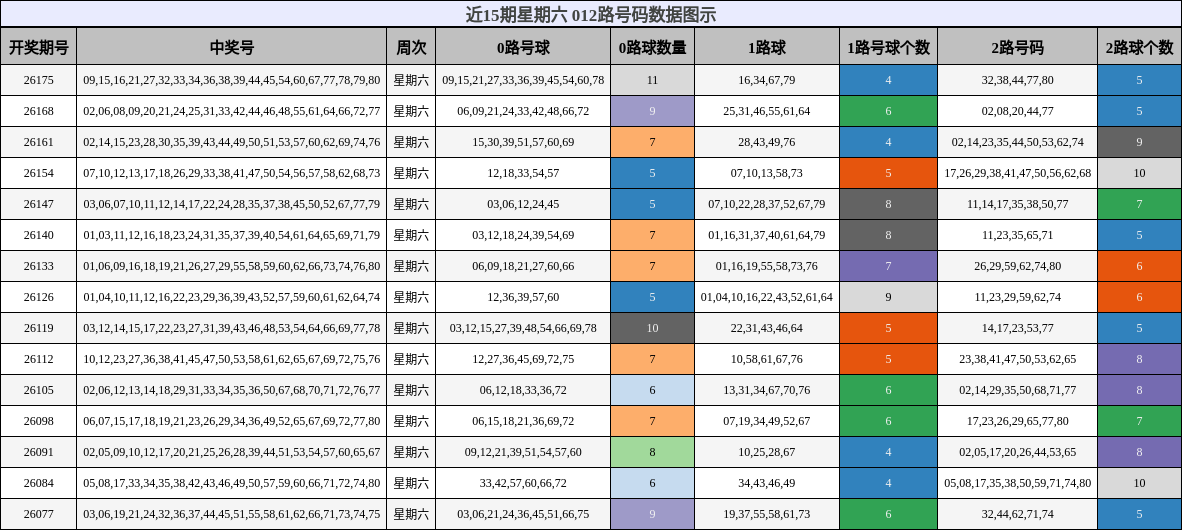Select issue number 26098

tap(38, 421)
